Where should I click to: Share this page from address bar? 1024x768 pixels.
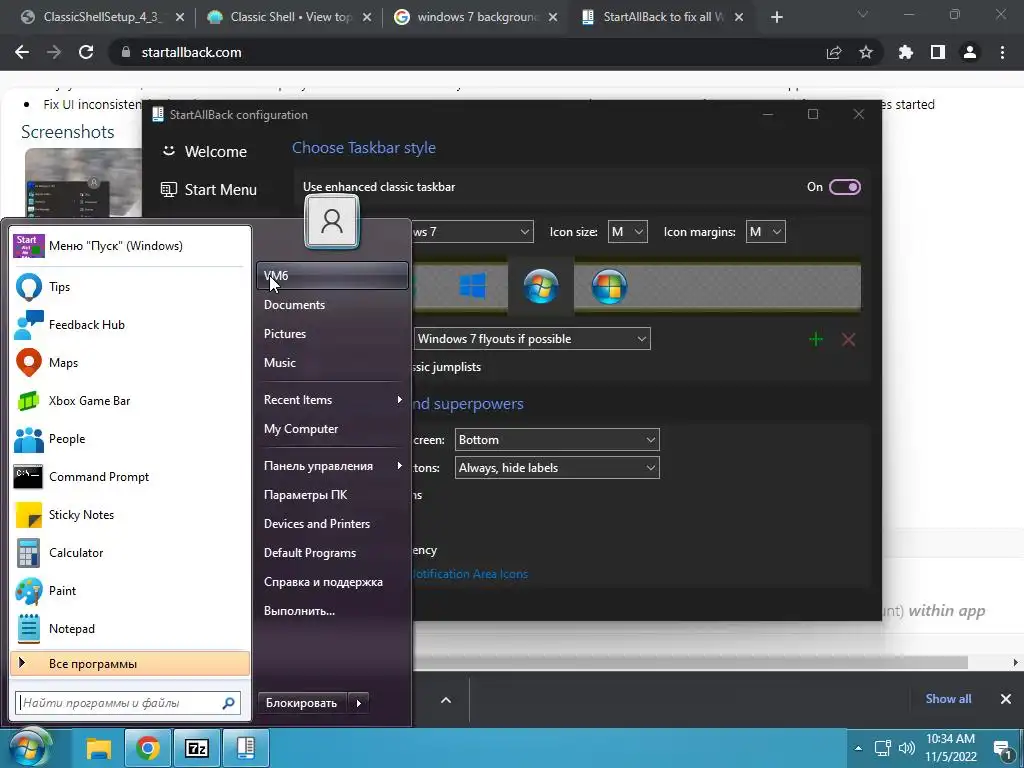834,52
